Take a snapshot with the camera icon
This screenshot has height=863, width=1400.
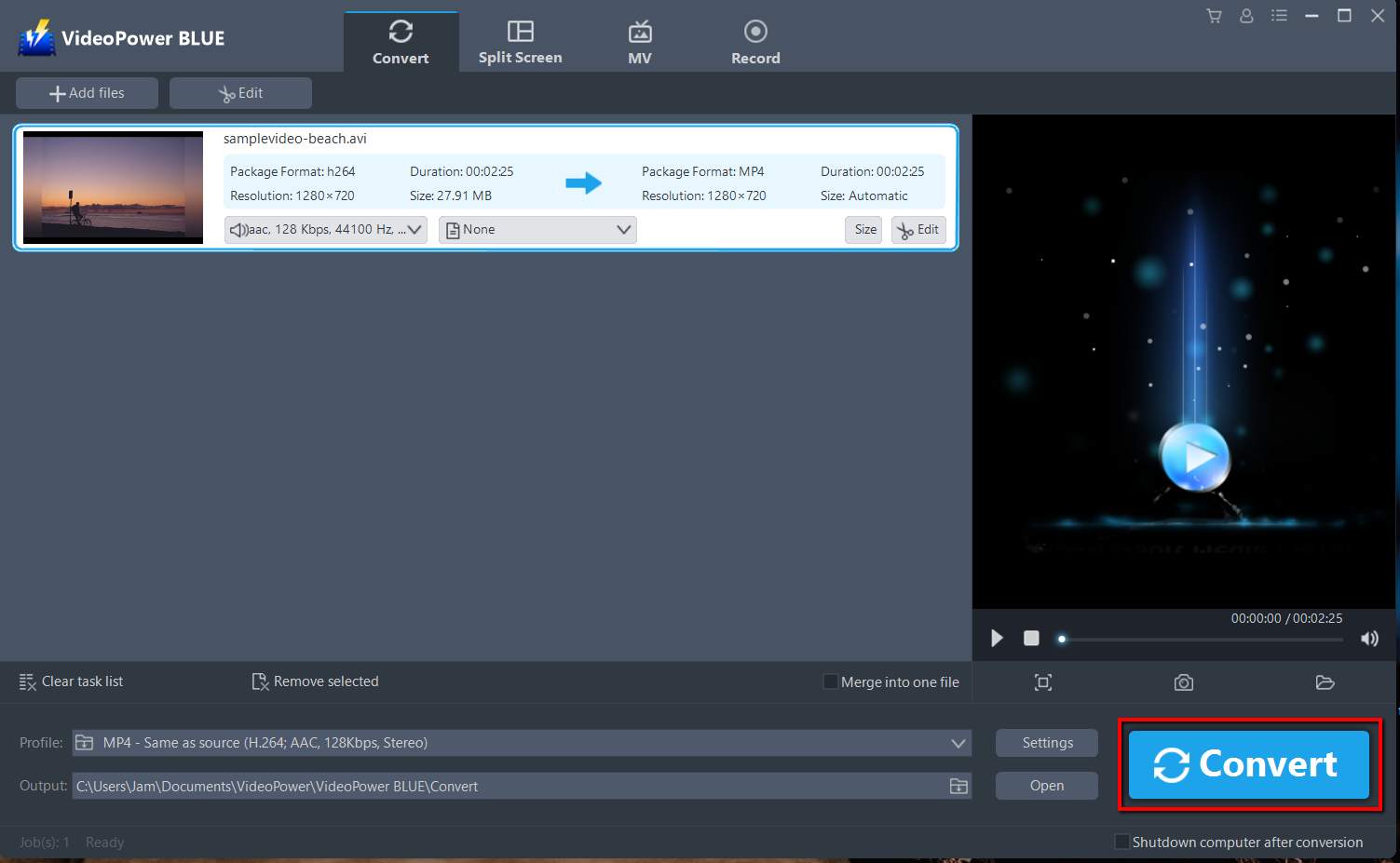click(x=1183, y=681)
